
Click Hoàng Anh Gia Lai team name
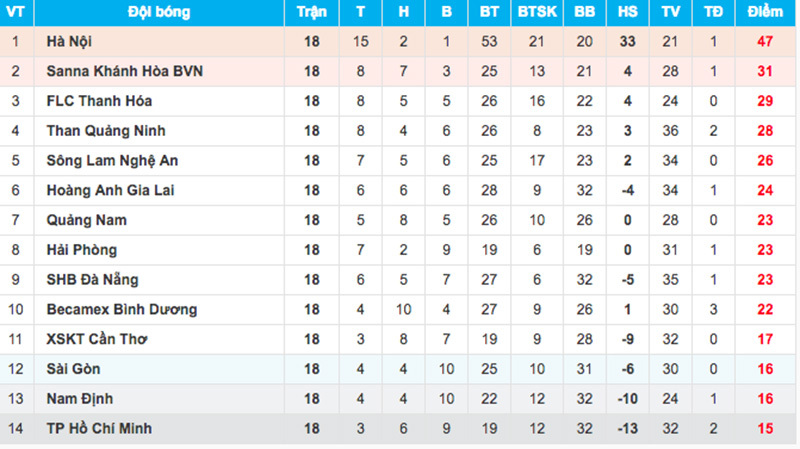coord(110,190)
